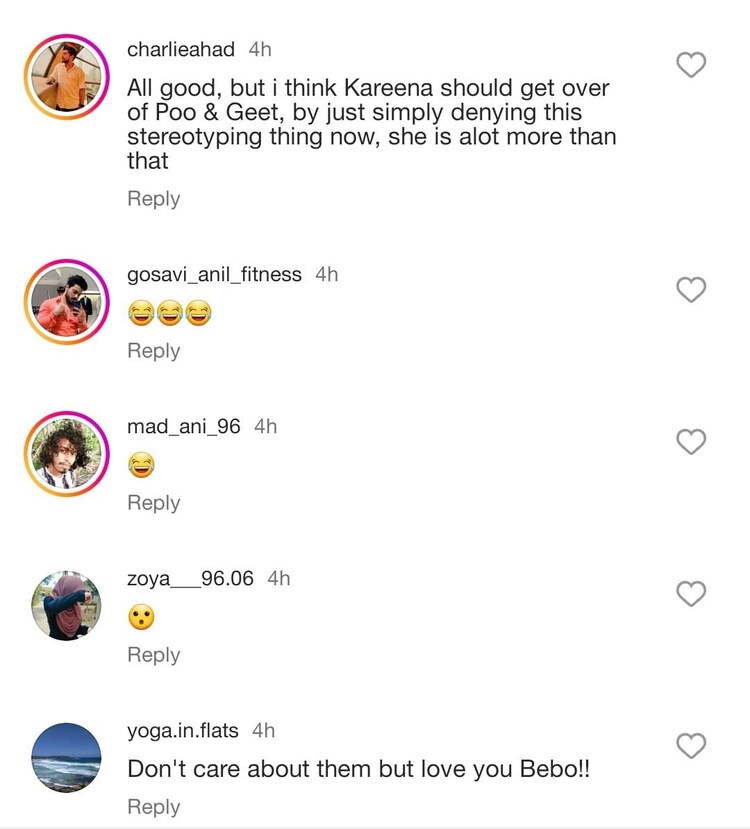This screenshot has height=829, width=750.
Task: Open charlieahad's profile picture
Action: pos(67,78)
